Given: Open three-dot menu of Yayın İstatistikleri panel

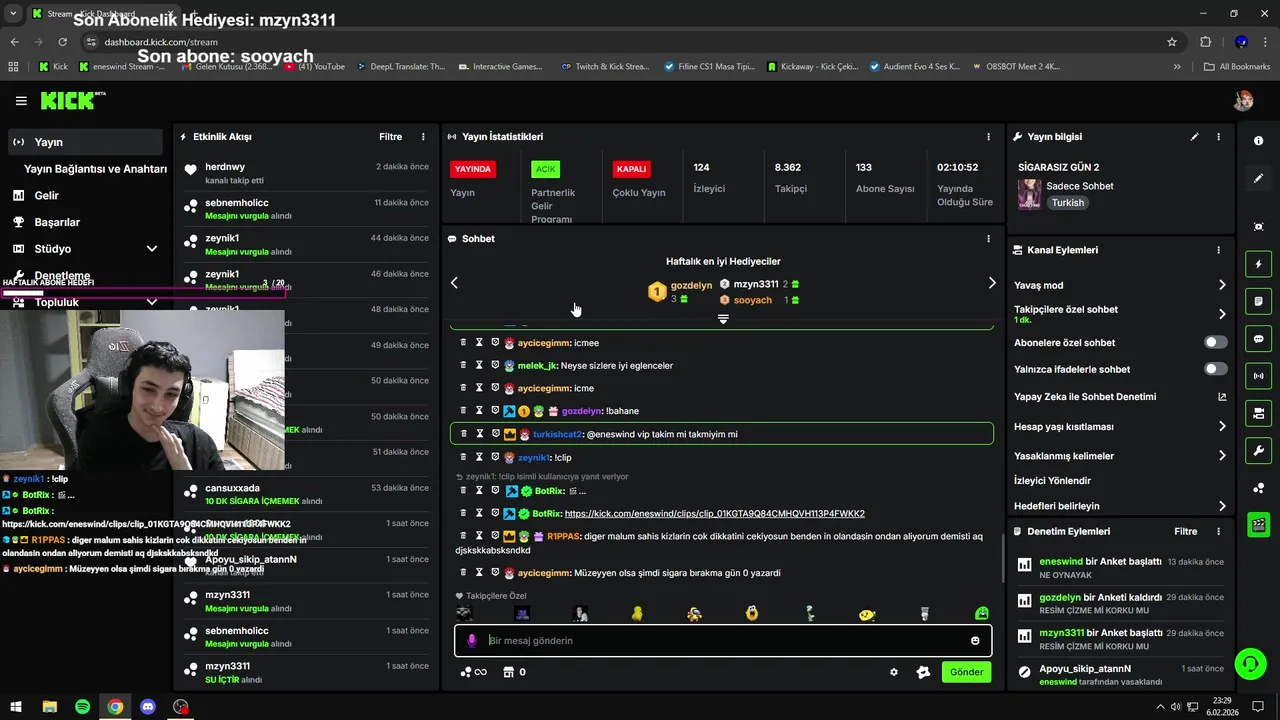Looking at the screenshot, I should click(x=989, y=137).
